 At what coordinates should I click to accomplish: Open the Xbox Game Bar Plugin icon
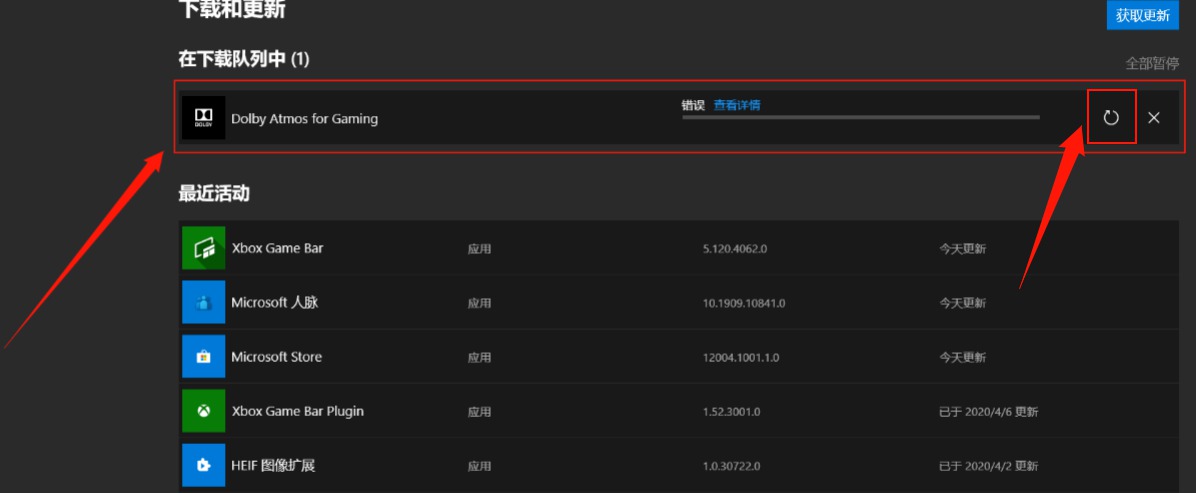pos(204,411)
